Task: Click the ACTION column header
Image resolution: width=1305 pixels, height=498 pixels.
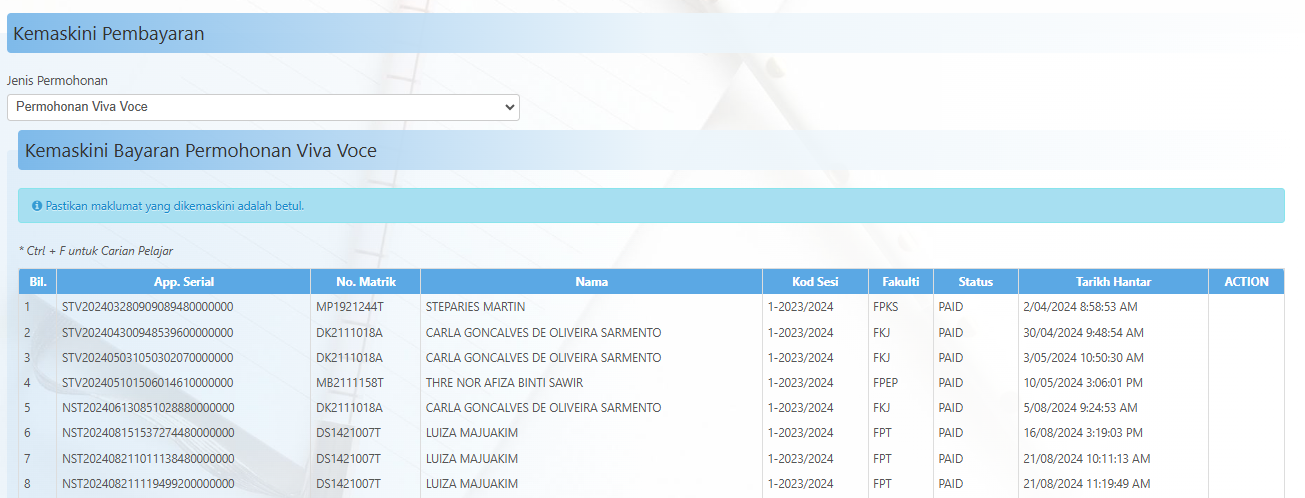Action: [1246, 282]
